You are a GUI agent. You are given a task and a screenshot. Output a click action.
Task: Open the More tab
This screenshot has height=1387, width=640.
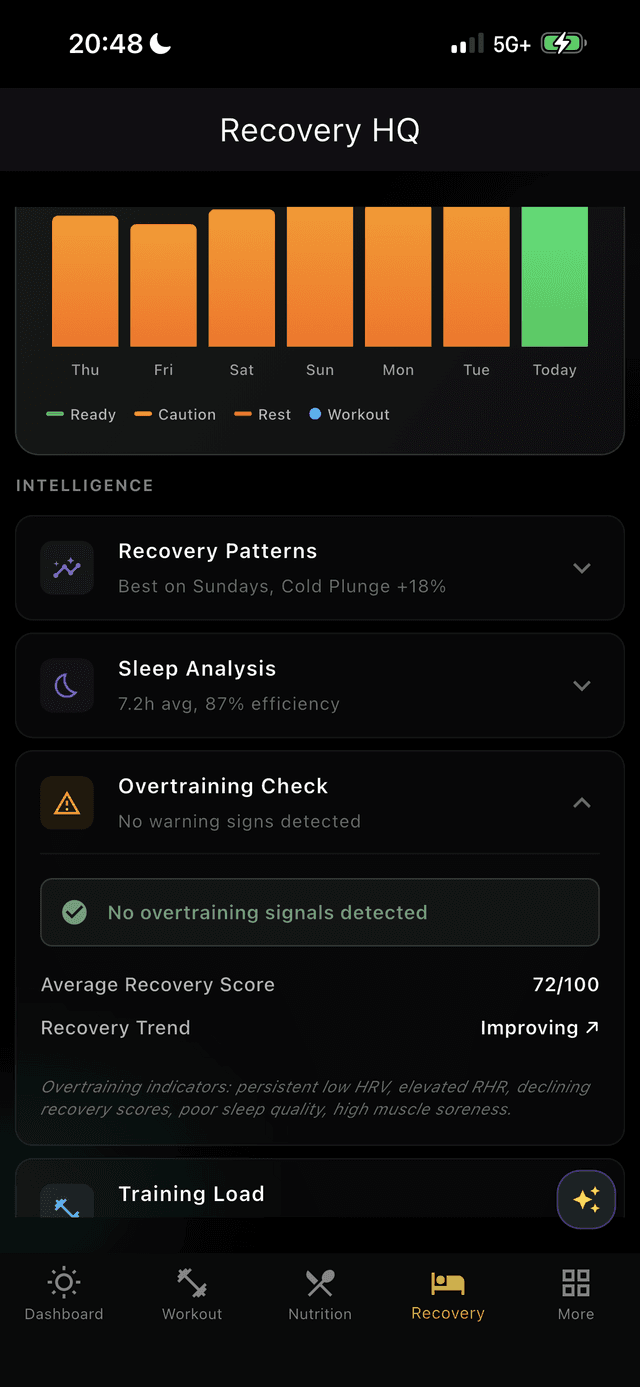tap(576, 1293)
